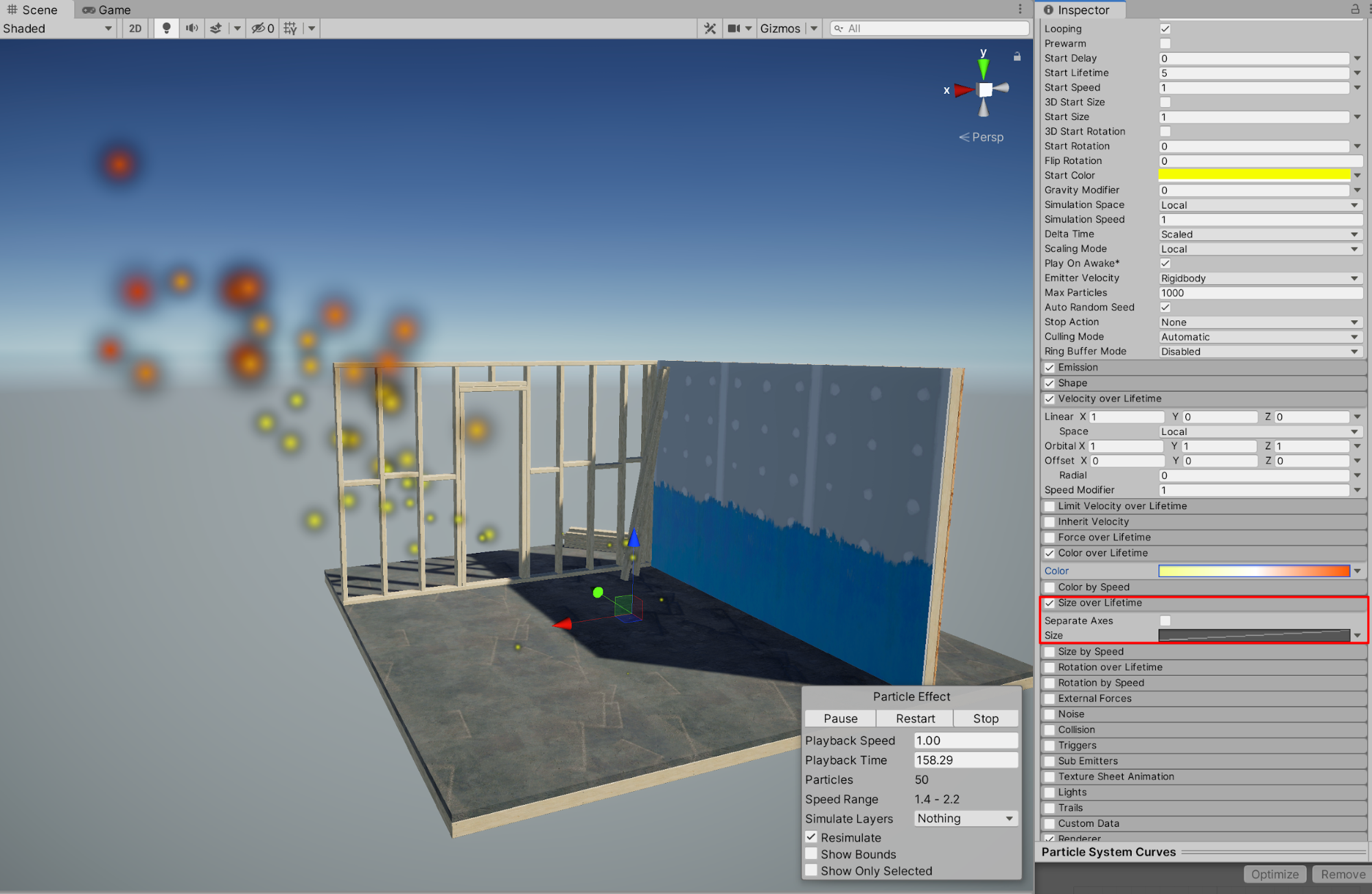Open the component tools wrench icon
This screenshot has width=1372, height=894.
710,28
